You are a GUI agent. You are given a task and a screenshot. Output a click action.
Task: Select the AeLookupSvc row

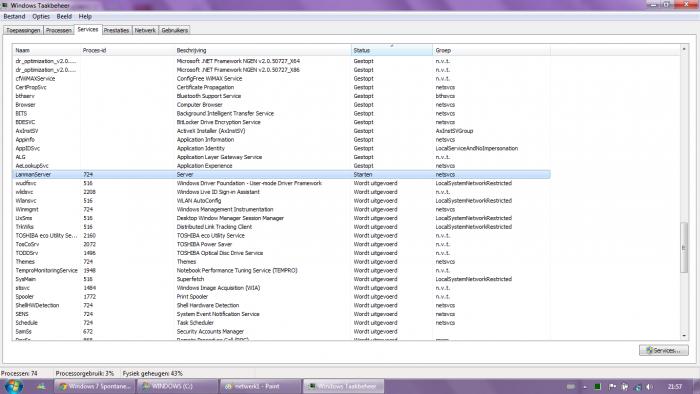[x=281, y=166]
